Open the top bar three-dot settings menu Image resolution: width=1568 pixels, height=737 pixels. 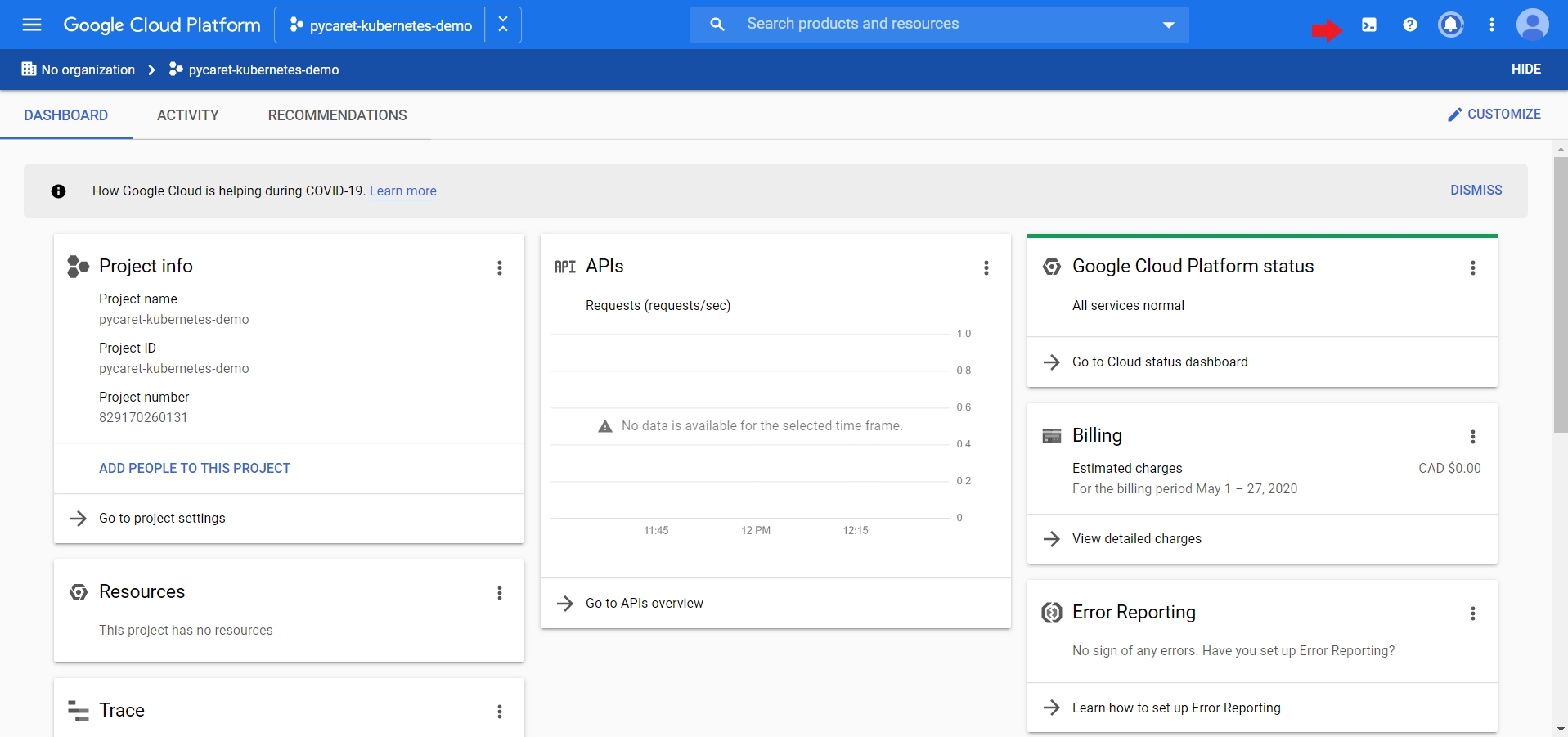[1491, 25]
